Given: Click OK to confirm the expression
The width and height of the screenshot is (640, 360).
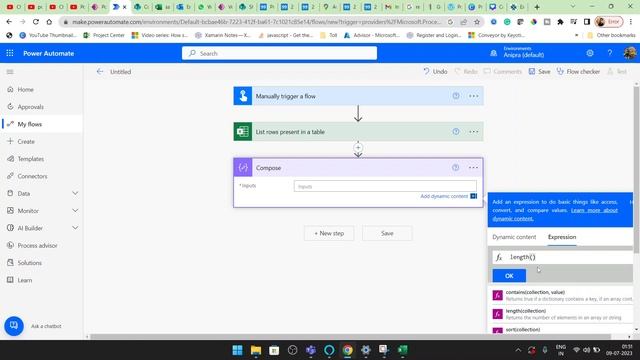Looking at the screenshot, I should tap(509, 276).
